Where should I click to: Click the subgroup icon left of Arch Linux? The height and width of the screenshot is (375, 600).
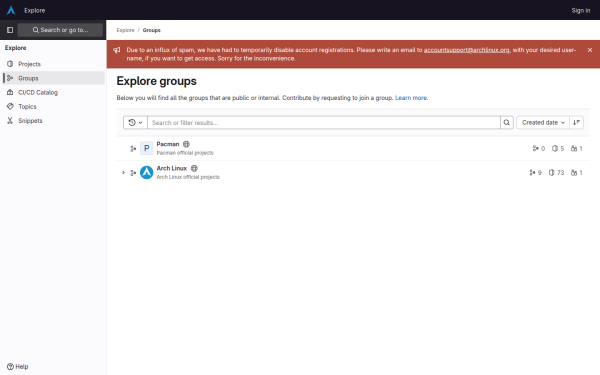[x=133, y=173]
